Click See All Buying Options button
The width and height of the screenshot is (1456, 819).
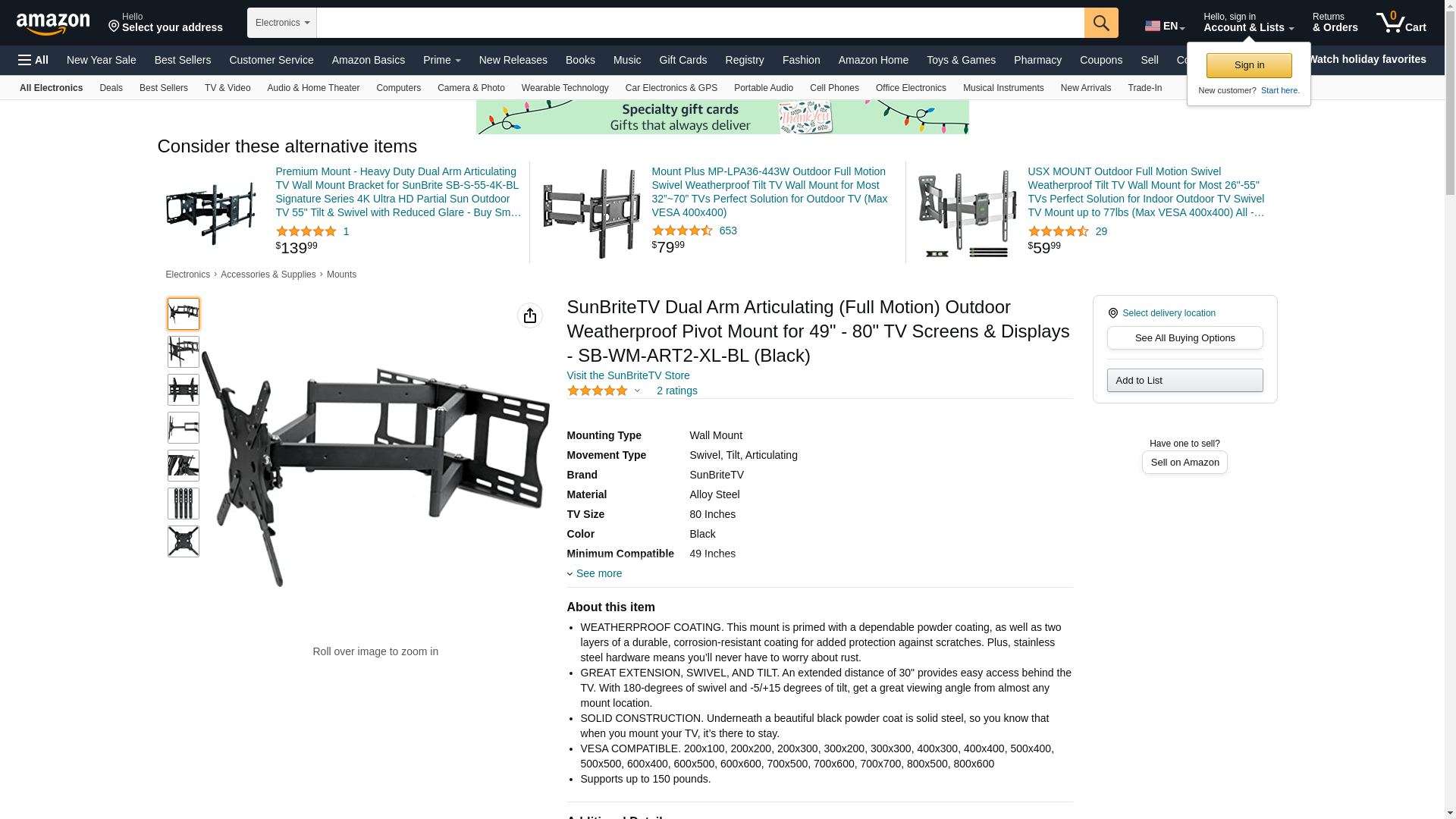(x=1185, y=338)
